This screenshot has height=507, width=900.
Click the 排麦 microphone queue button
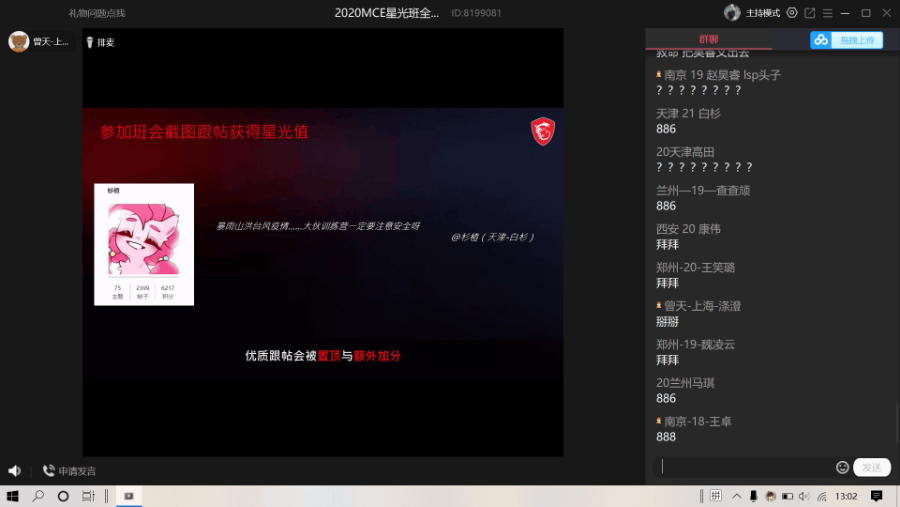(100, 42)
